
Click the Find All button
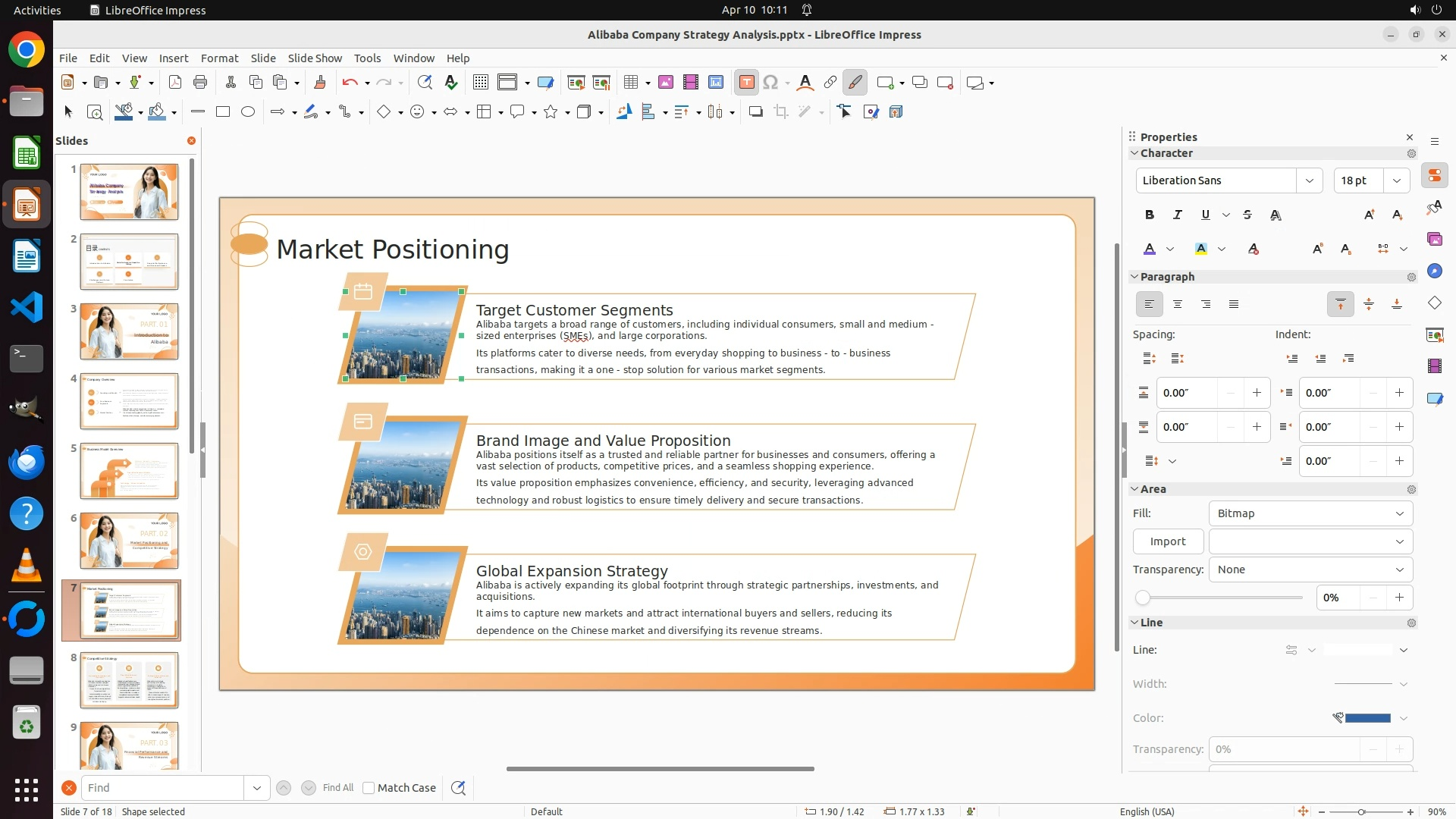tap(337, 788)
